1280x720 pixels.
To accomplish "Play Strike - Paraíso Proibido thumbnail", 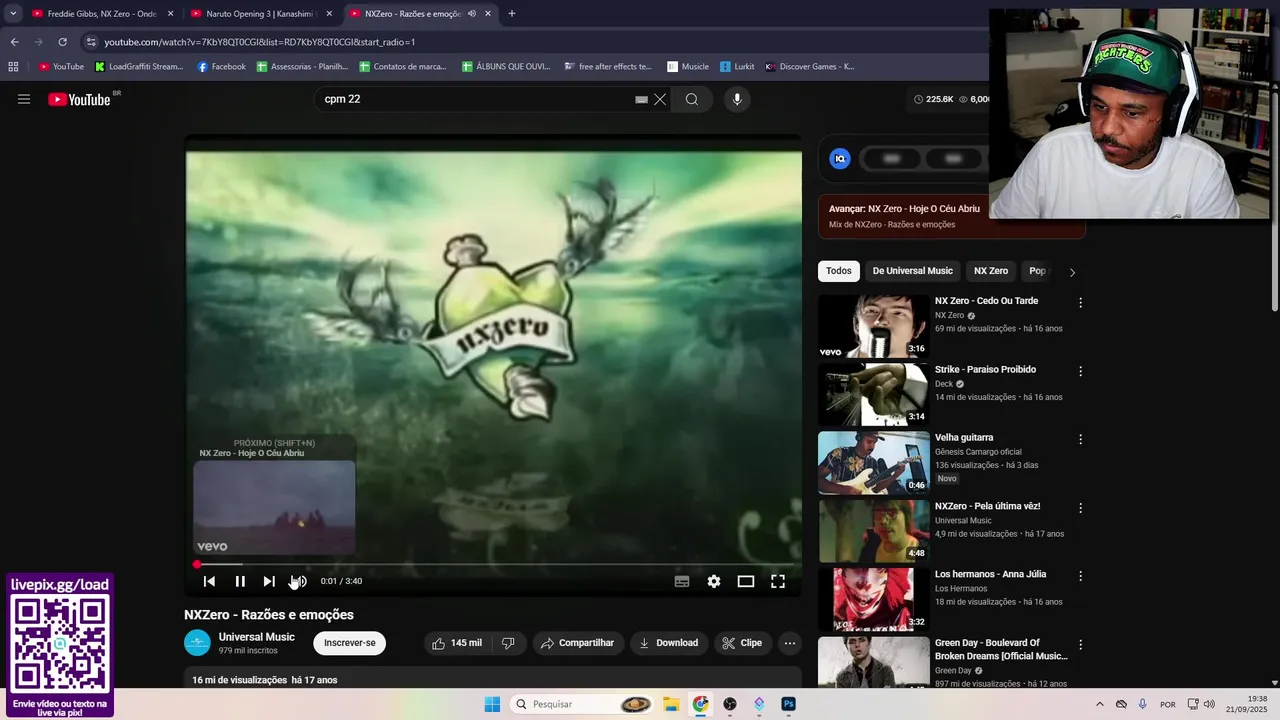I will click(874, 394).
